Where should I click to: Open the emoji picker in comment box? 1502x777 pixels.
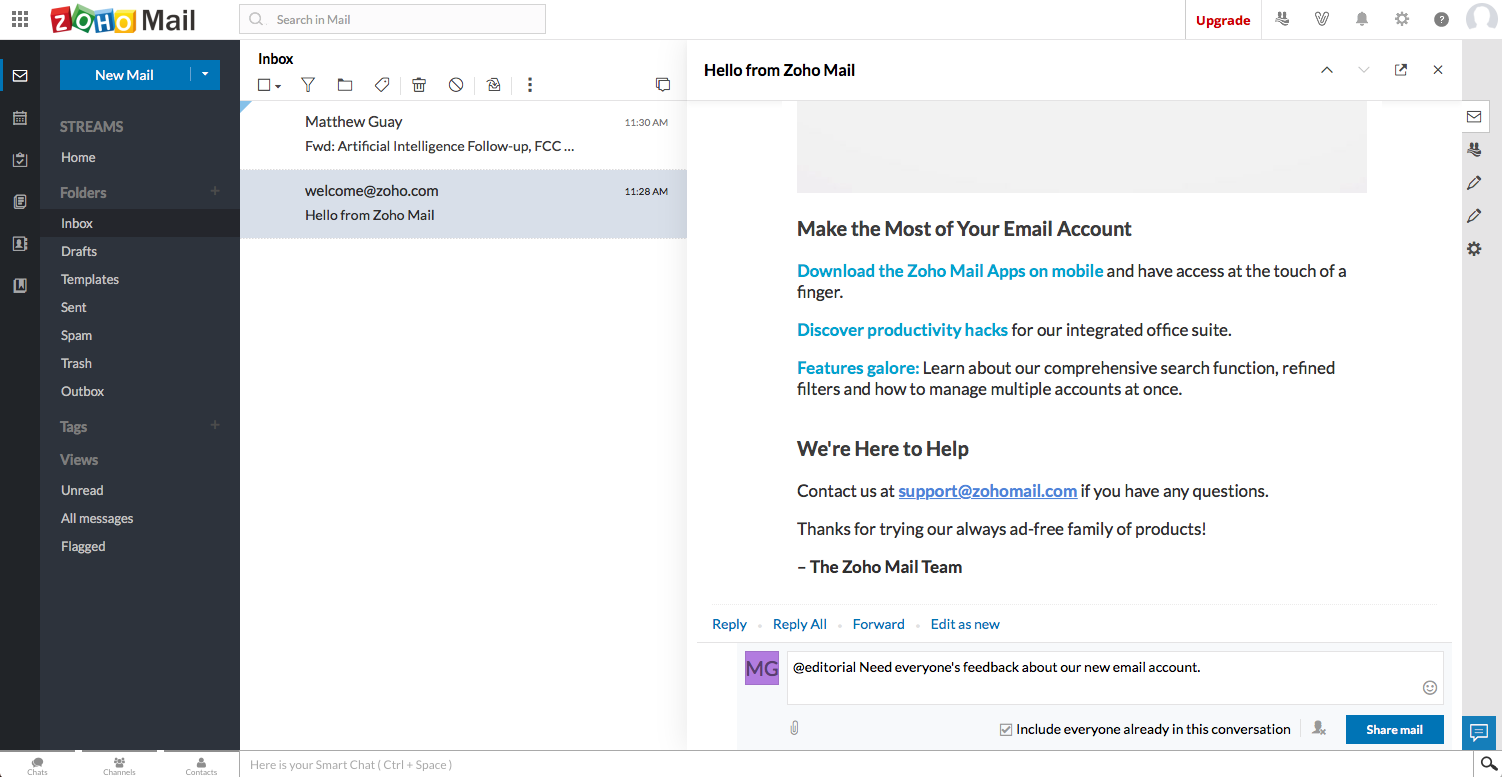(x=1430, y=687)
